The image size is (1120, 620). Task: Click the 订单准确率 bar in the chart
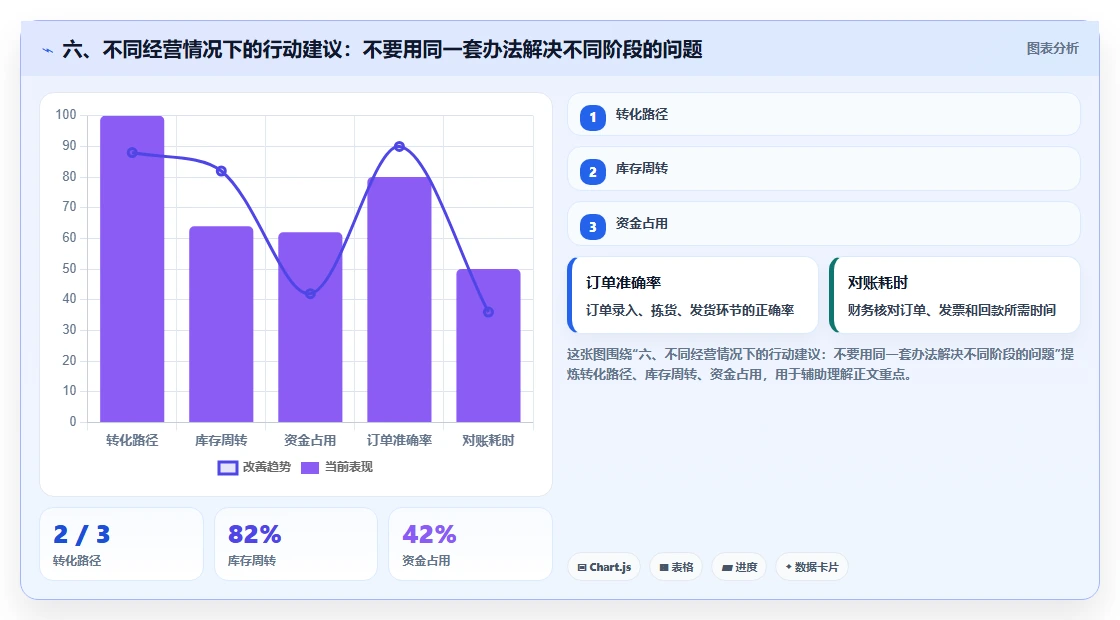399,299
